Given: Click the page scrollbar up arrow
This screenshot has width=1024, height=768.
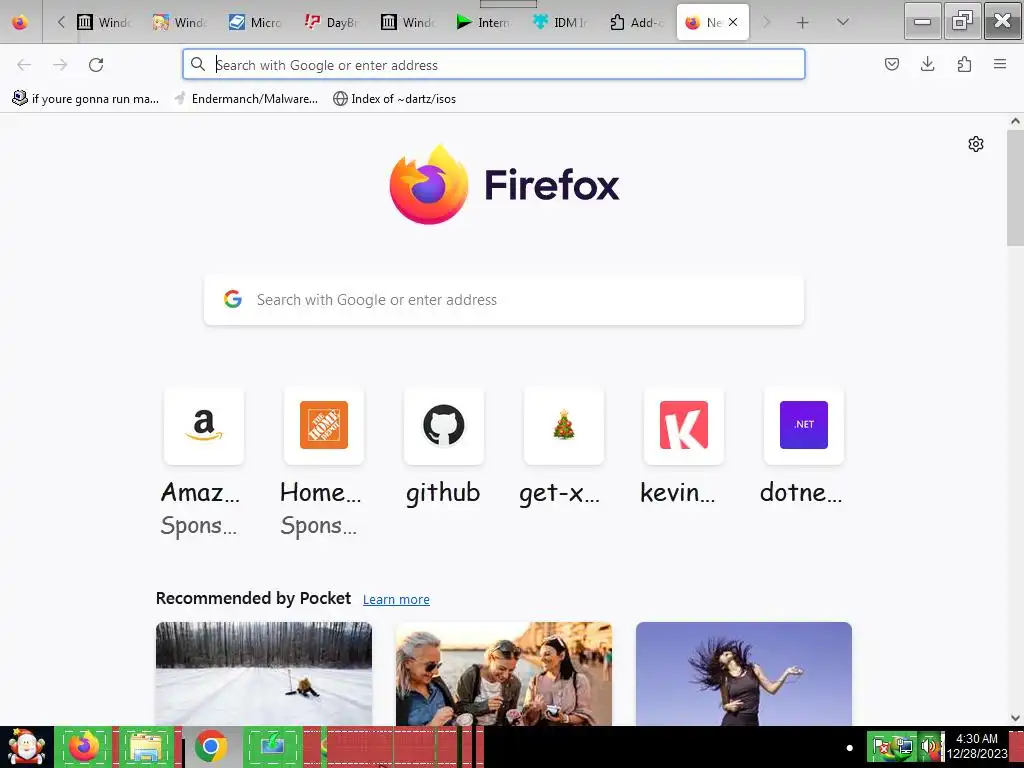Looking at the screenshot, I should click(x=1015, y=121).
